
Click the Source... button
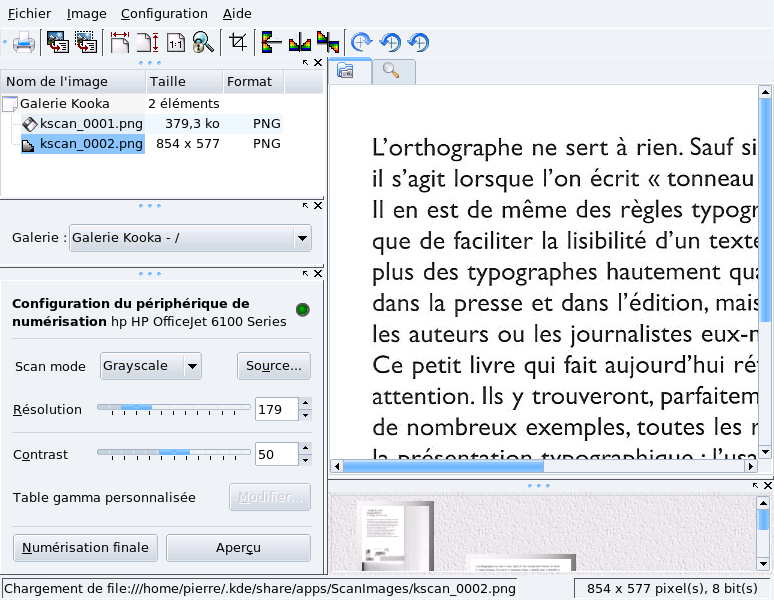point(273,366)
